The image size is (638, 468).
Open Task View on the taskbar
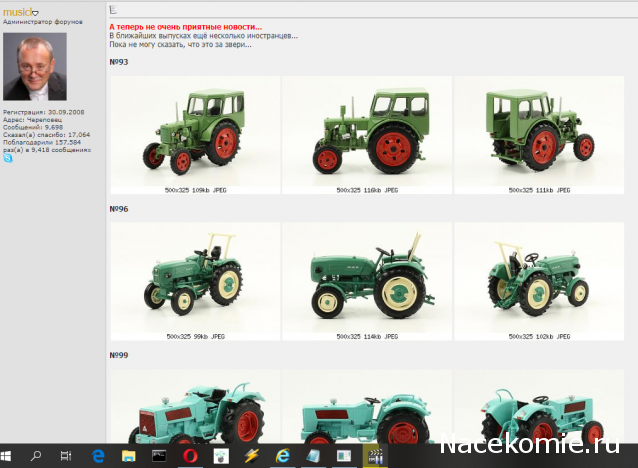[x=66, y=456]
